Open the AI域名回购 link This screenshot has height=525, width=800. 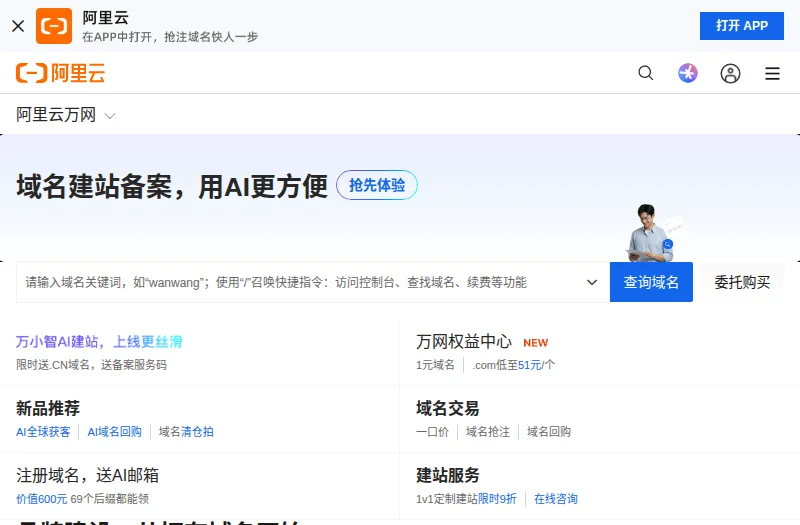tap(115, 432)
